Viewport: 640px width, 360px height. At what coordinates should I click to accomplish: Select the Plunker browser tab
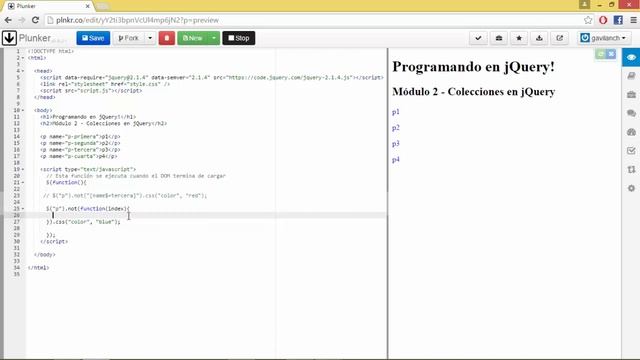47,6
